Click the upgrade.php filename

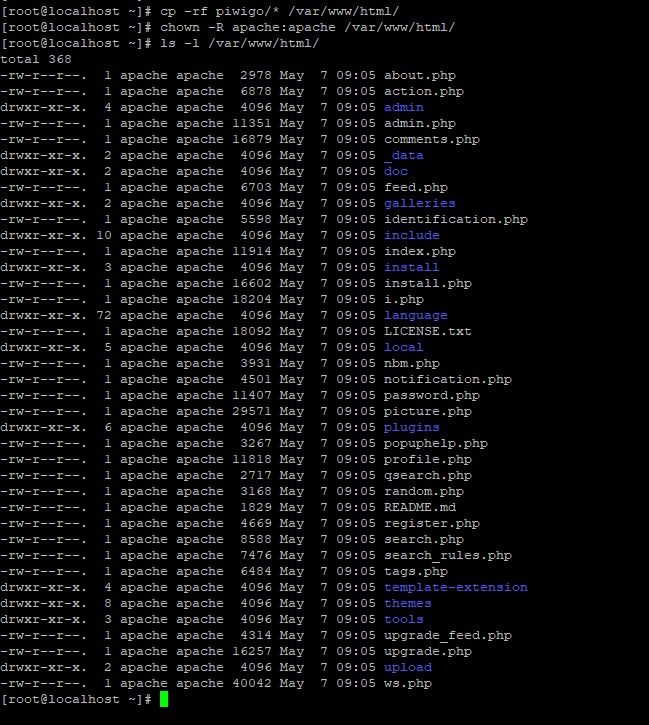click(x=428, y=651)
